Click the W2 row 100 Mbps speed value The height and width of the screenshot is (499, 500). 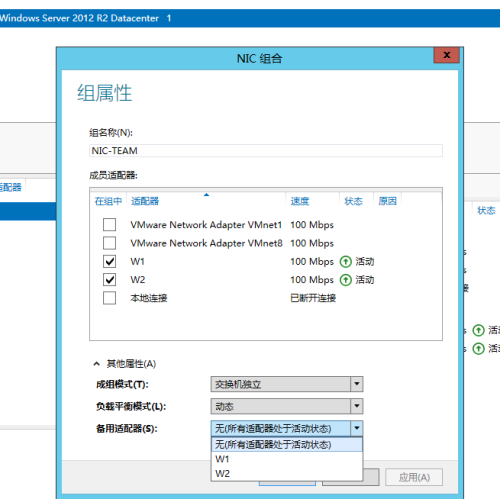tap(312, 280)
